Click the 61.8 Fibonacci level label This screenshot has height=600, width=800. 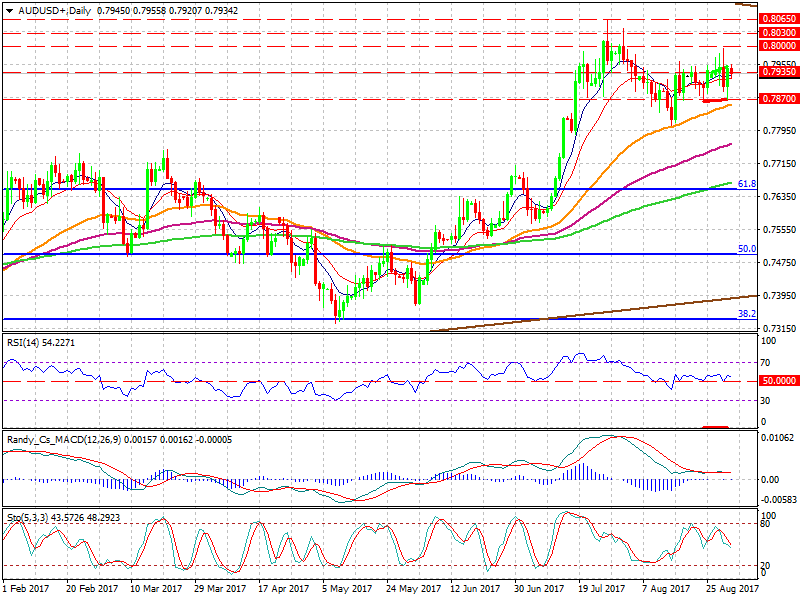tap(746, 184)
